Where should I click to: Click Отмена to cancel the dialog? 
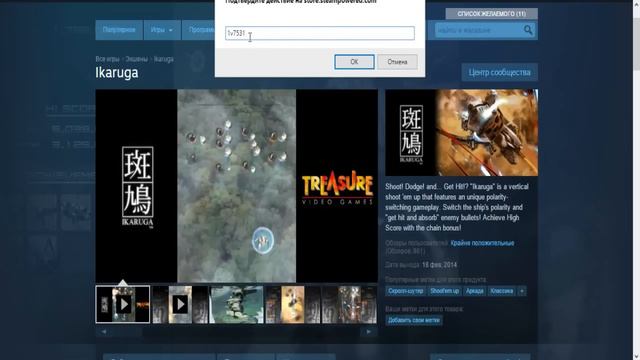(397, 62)
